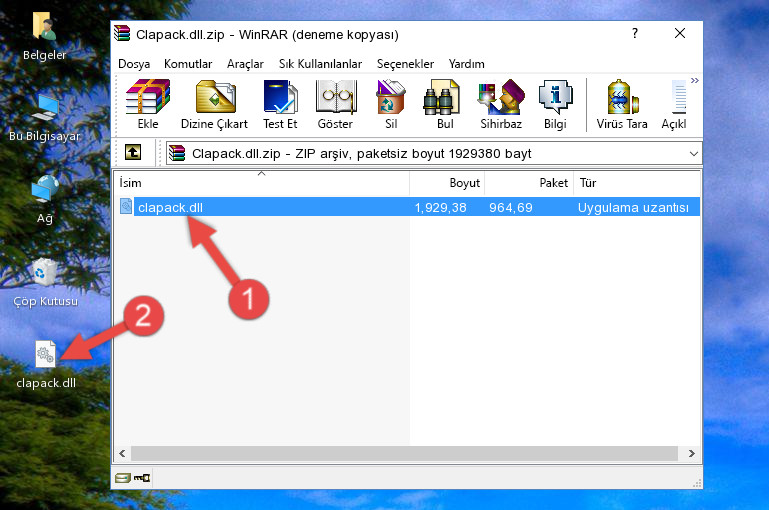
Task: Click the drive icon in status bar
Action: coord(123,478)
